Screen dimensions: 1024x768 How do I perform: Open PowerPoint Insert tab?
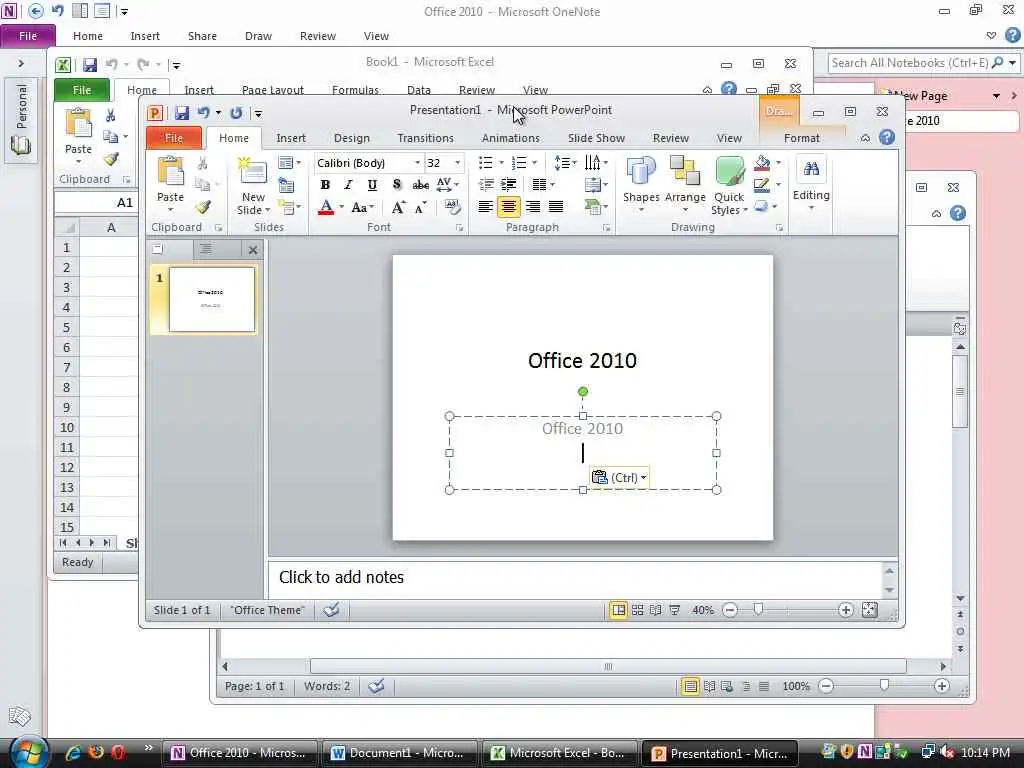click(291, 138)
